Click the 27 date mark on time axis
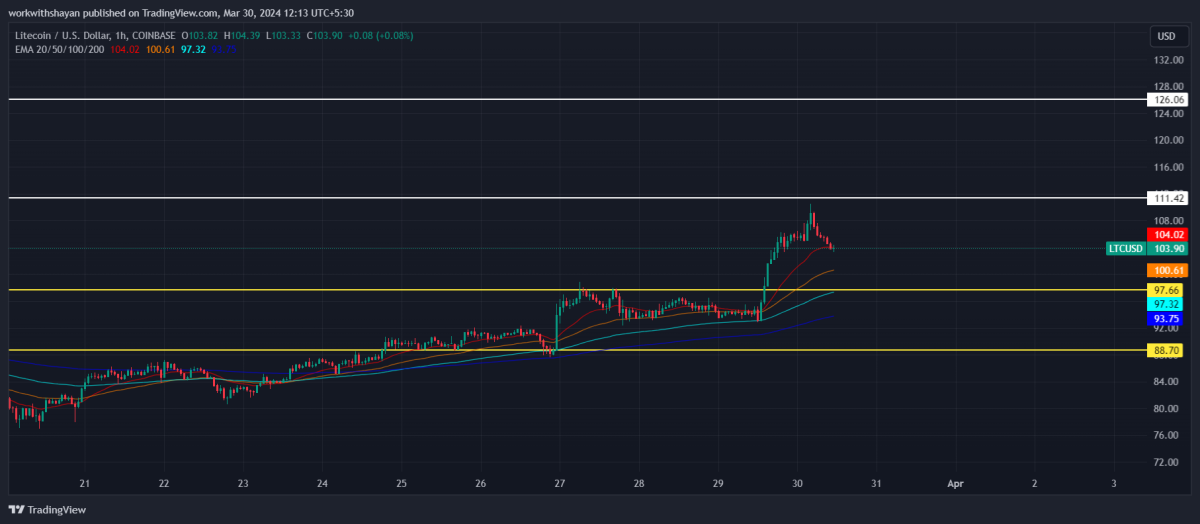Viewport: 1200px width, 524px height. pos(559,483)
